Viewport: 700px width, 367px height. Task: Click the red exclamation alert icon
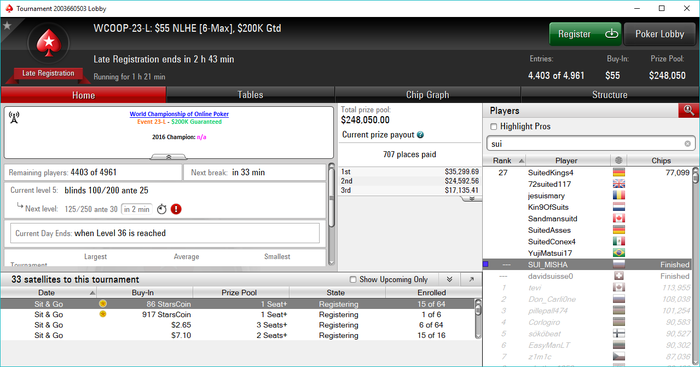click(x=176, y=209)
